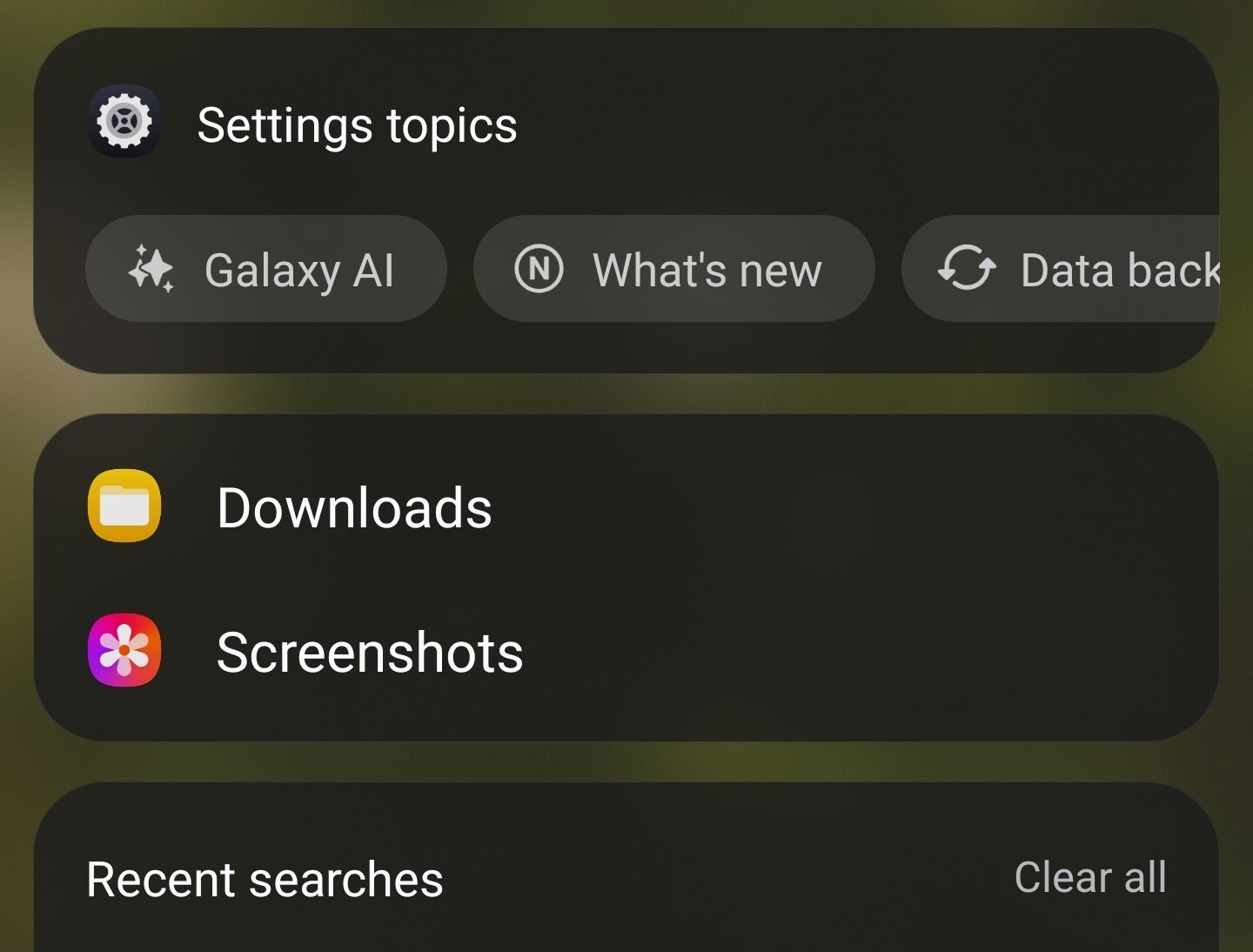Tap the Screenshots text label

370,652
